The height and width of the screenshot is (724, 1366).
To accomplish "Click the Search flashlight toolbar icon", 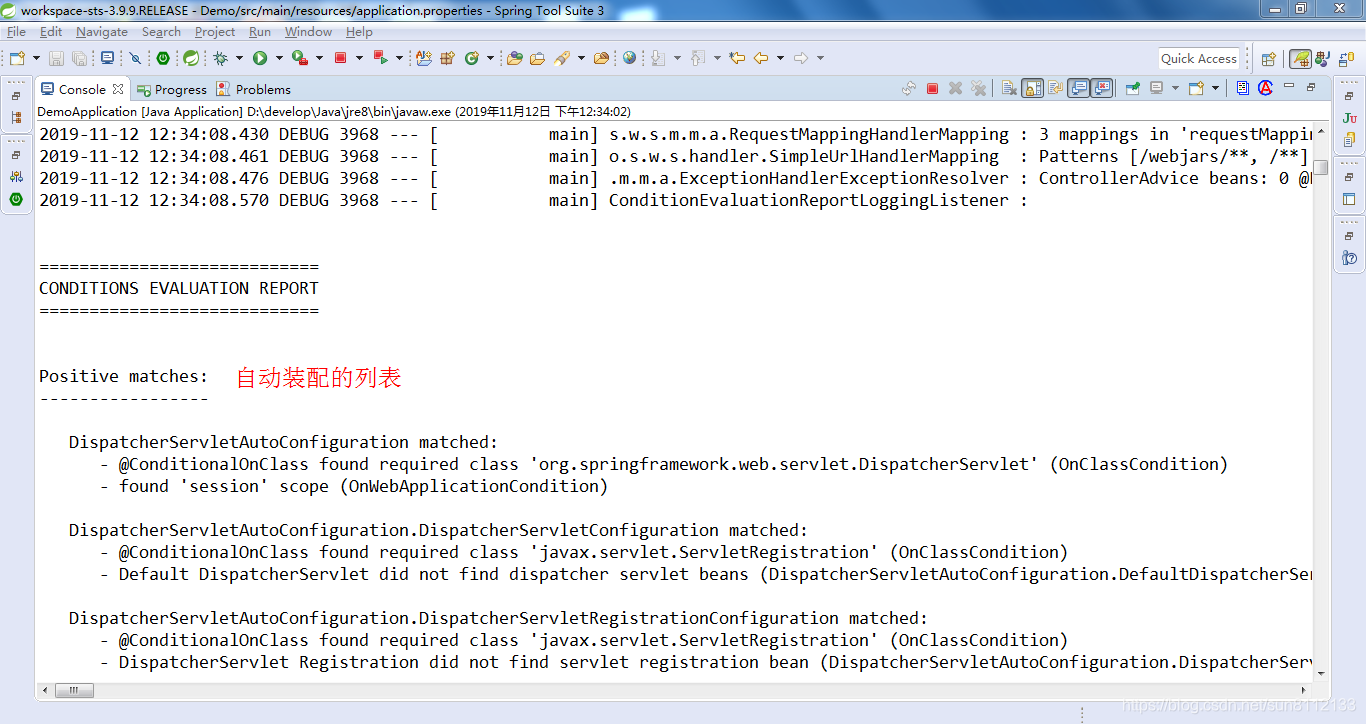I will [562, 58].
